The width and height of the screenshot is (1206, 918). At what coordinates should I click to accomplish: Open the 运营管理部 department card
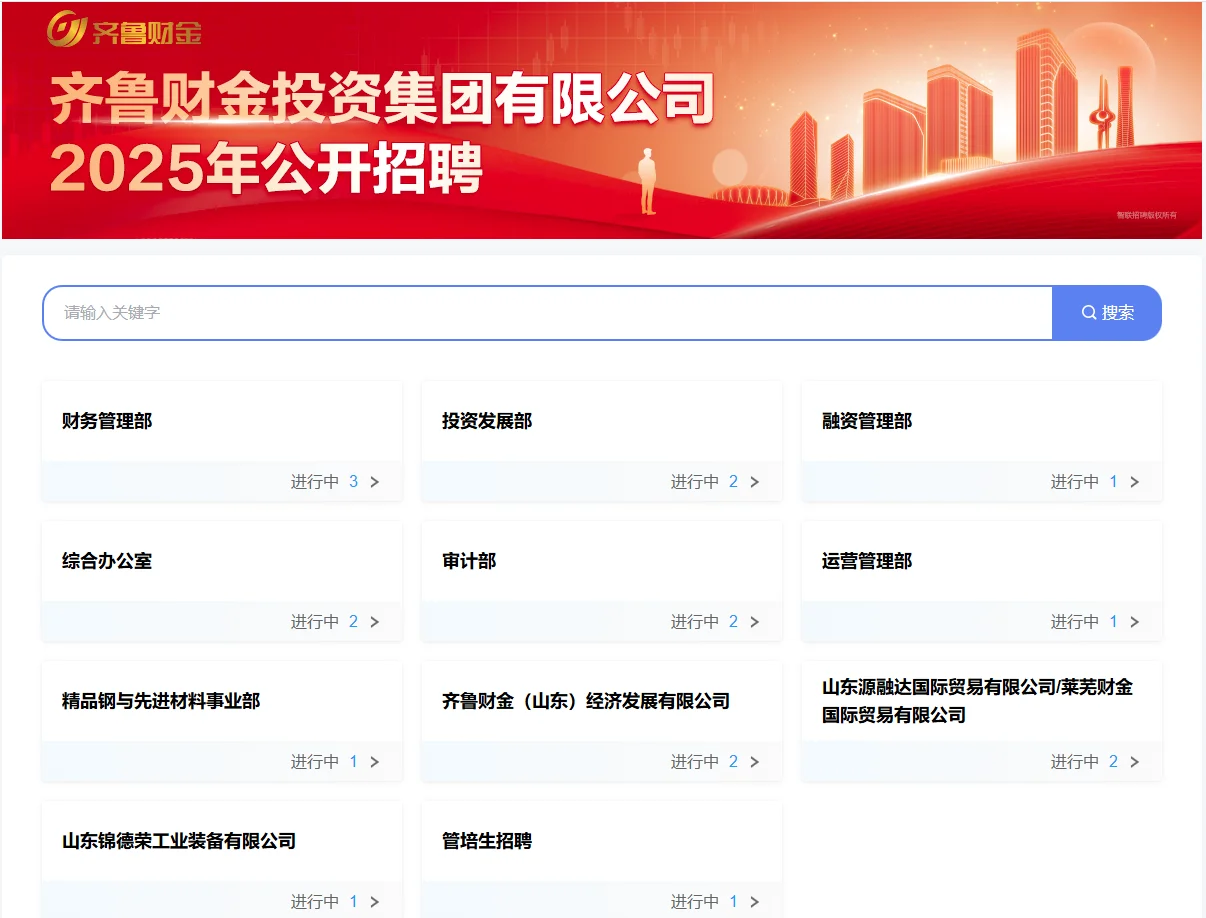coord(982,581)
